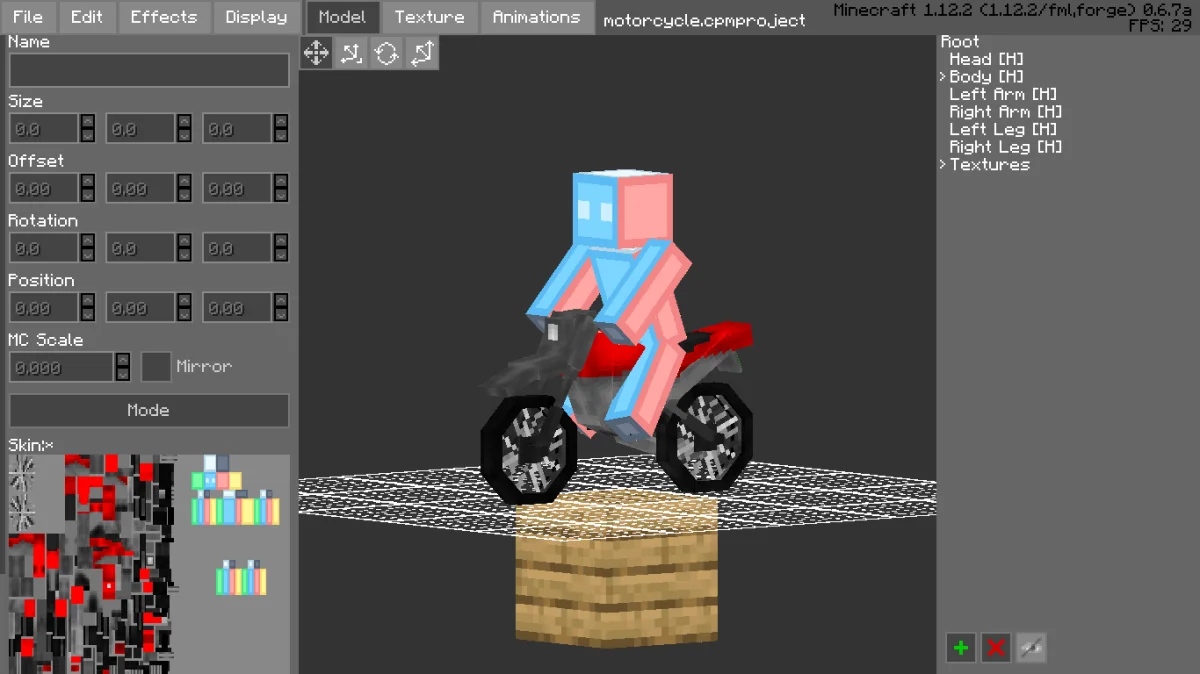
Task: Increase the first Position value with up arrow
Action: point(88,300)
